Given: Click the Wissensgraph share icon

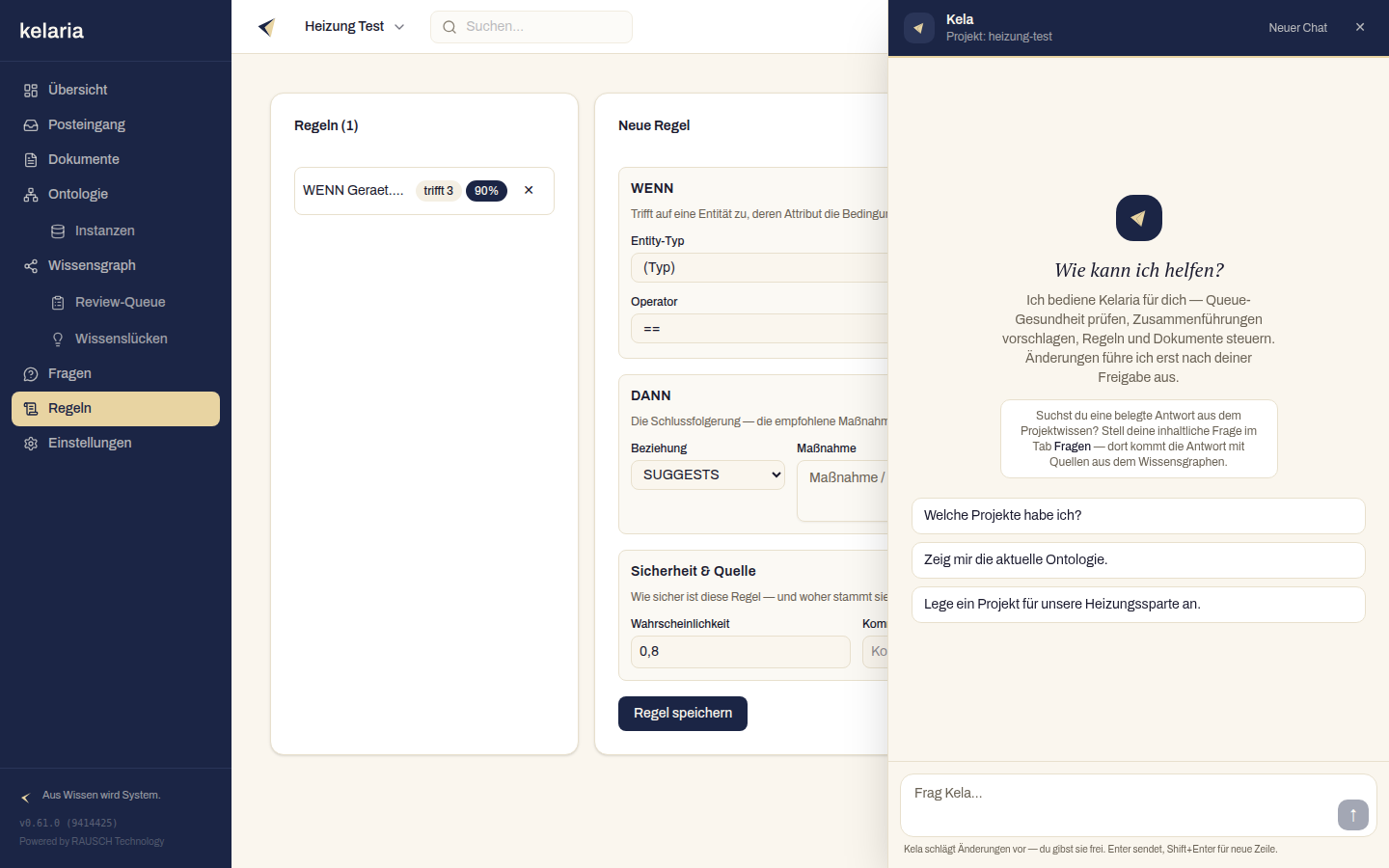Looking at the screenshot, I should [x=31, y=266].
